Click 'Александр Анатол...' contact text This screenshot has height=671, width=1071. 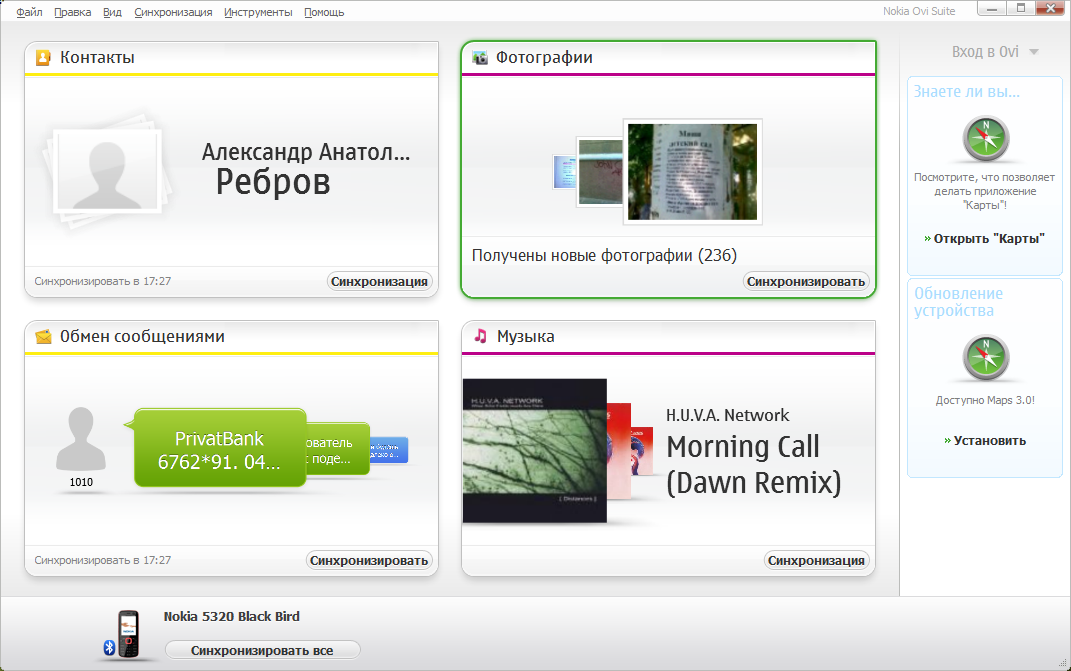tap(305, 152)
